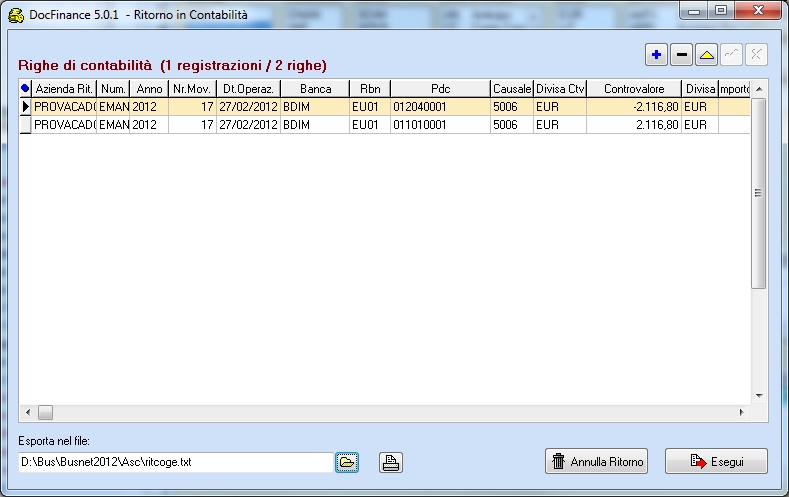The width and height of the screenshot is (789, 497).
Task: Click the horizontal scrollbar right arrow
Action: coord(741,412)
